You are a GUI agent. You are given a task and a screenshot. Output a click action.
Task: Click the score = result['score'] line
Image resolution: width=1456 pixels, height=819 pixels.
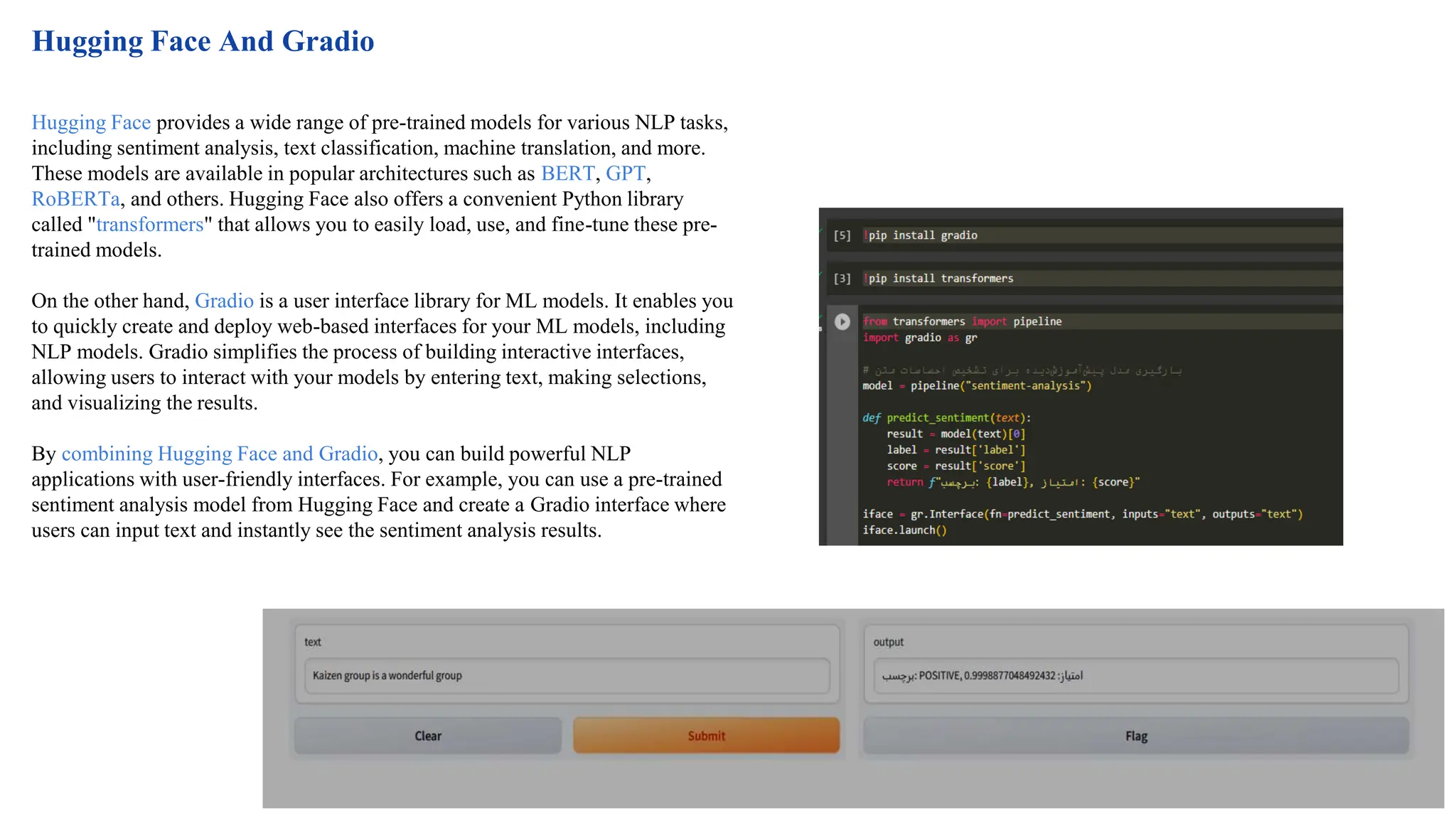956,466
